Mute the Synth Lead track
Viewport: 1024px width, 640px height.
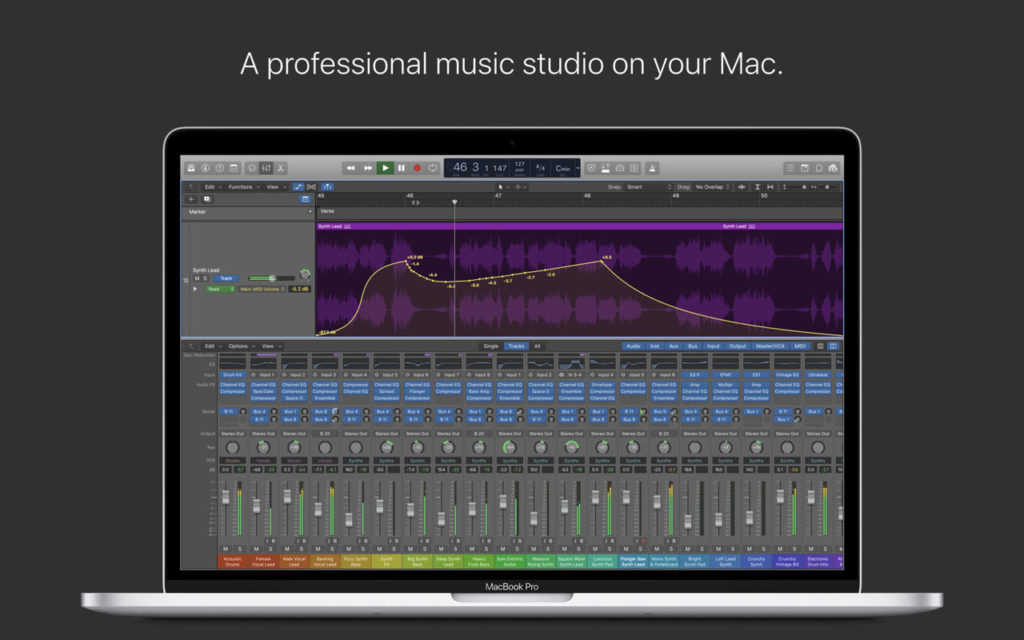tap(196, 278)
